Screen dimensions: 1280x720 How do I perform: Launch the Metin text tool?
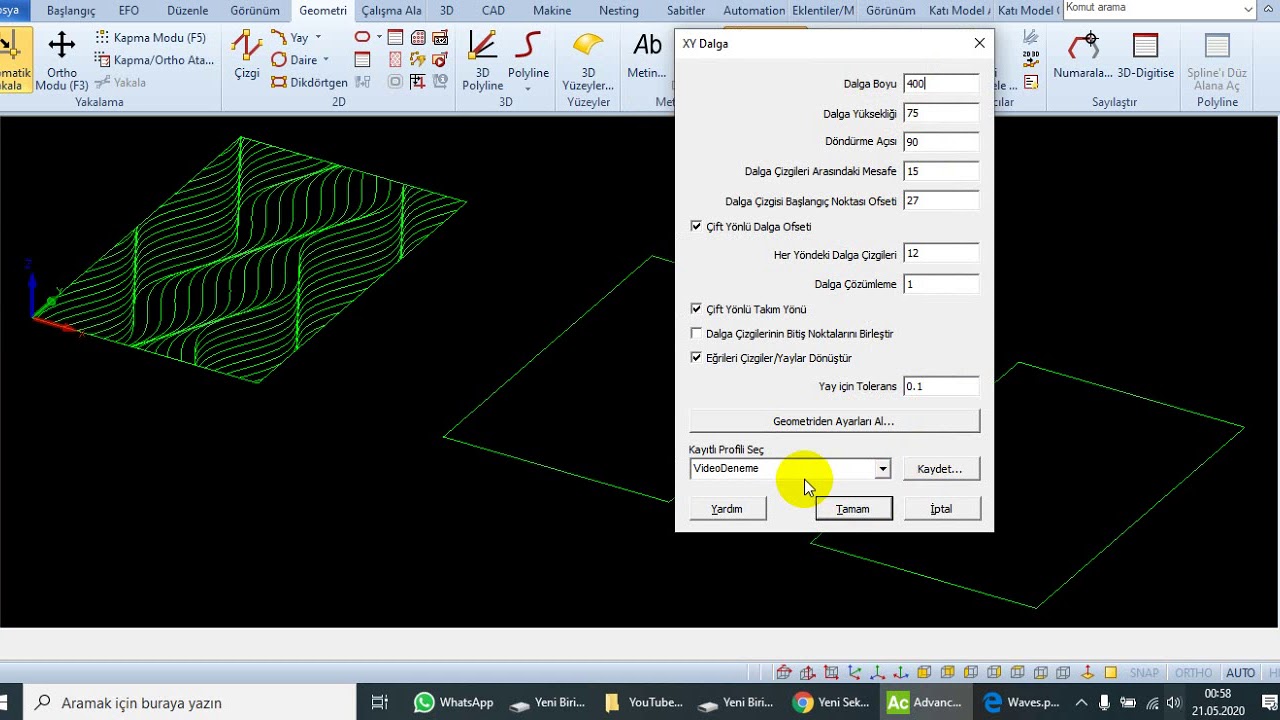point(647,55)
